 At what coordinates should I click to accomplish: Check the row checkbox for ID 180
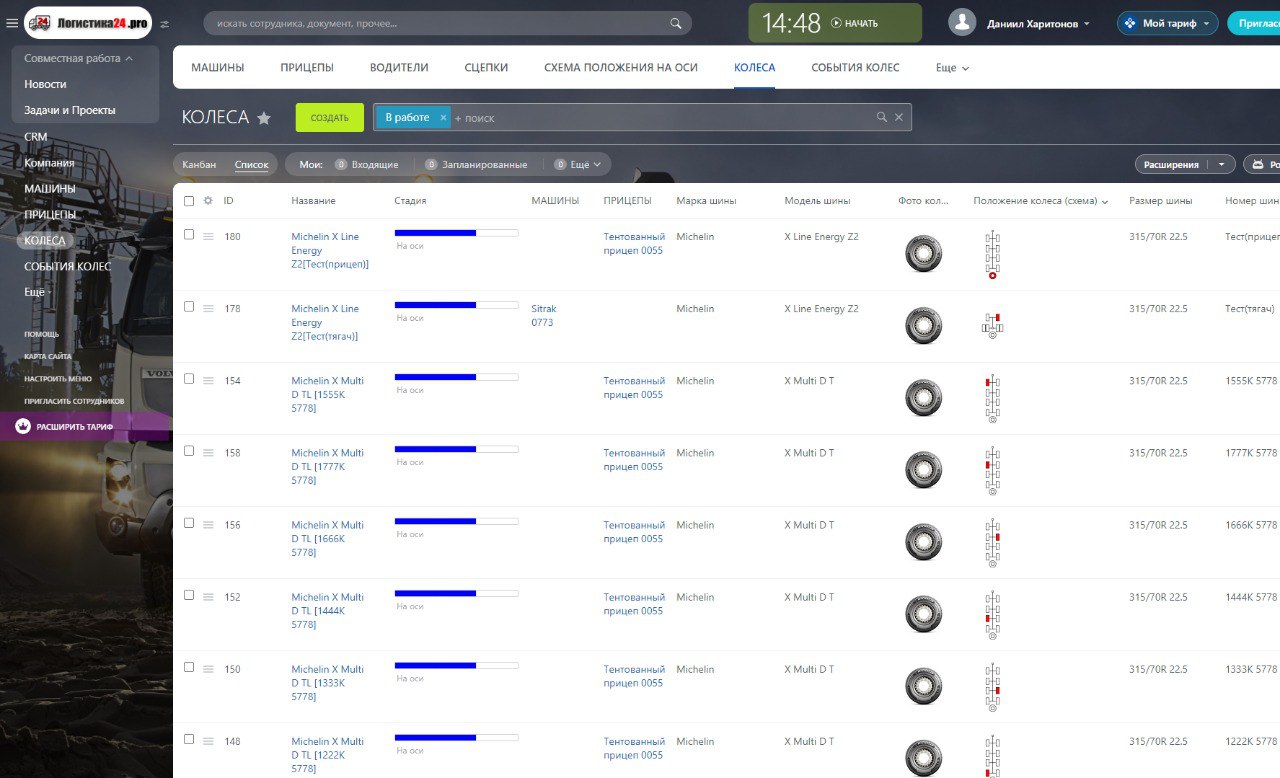(x=189, y=235)
